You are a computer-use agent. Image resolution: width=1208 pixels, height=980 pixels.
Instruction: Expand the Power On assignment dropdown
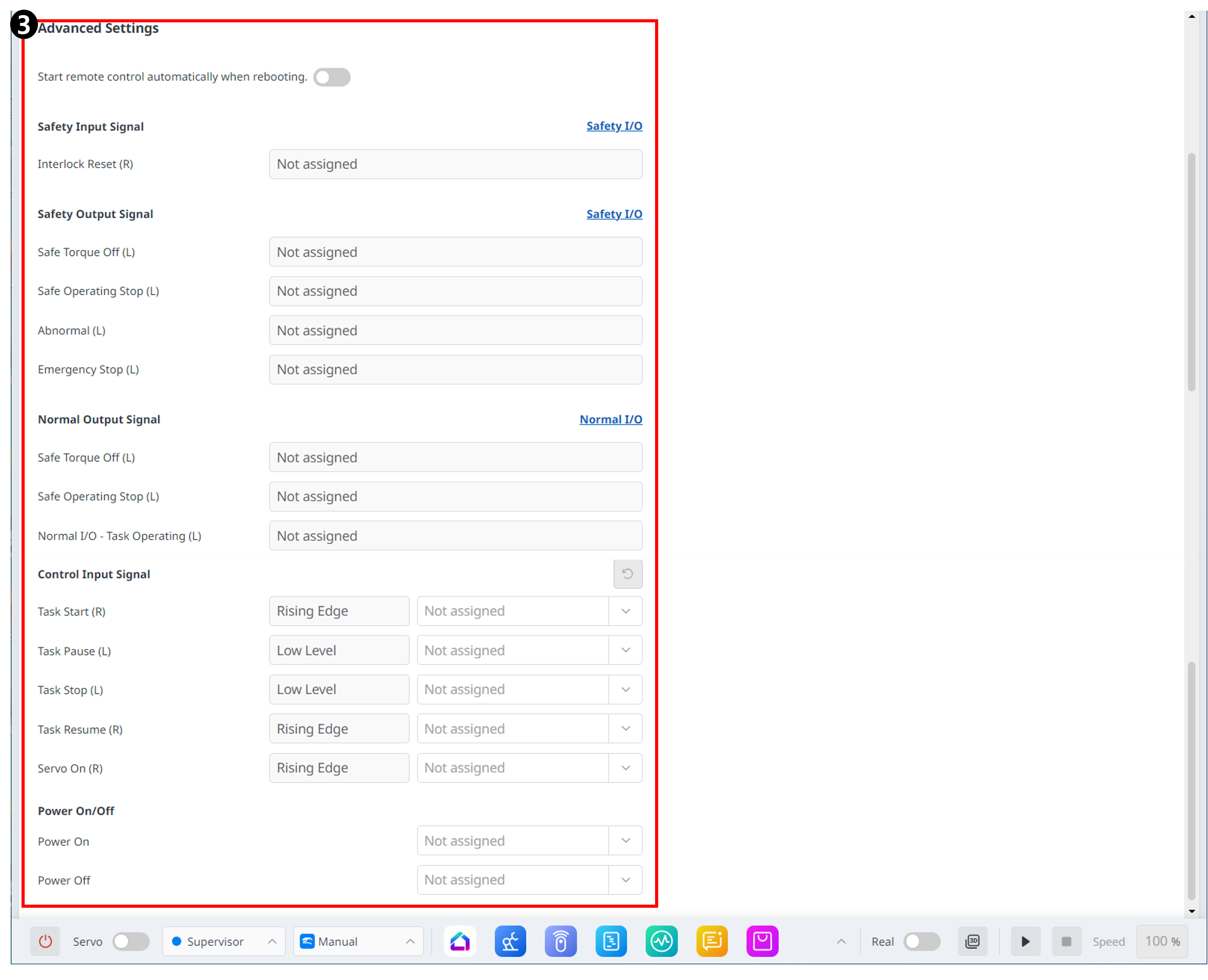click(x=625, y=841)
